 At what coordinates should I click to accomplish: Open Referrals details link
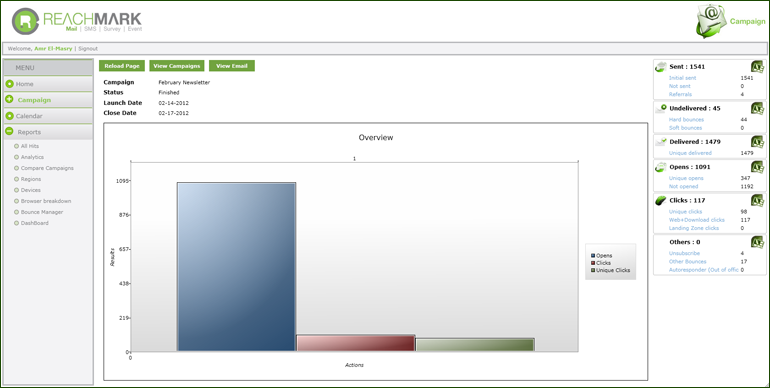[x=680, y=94]
